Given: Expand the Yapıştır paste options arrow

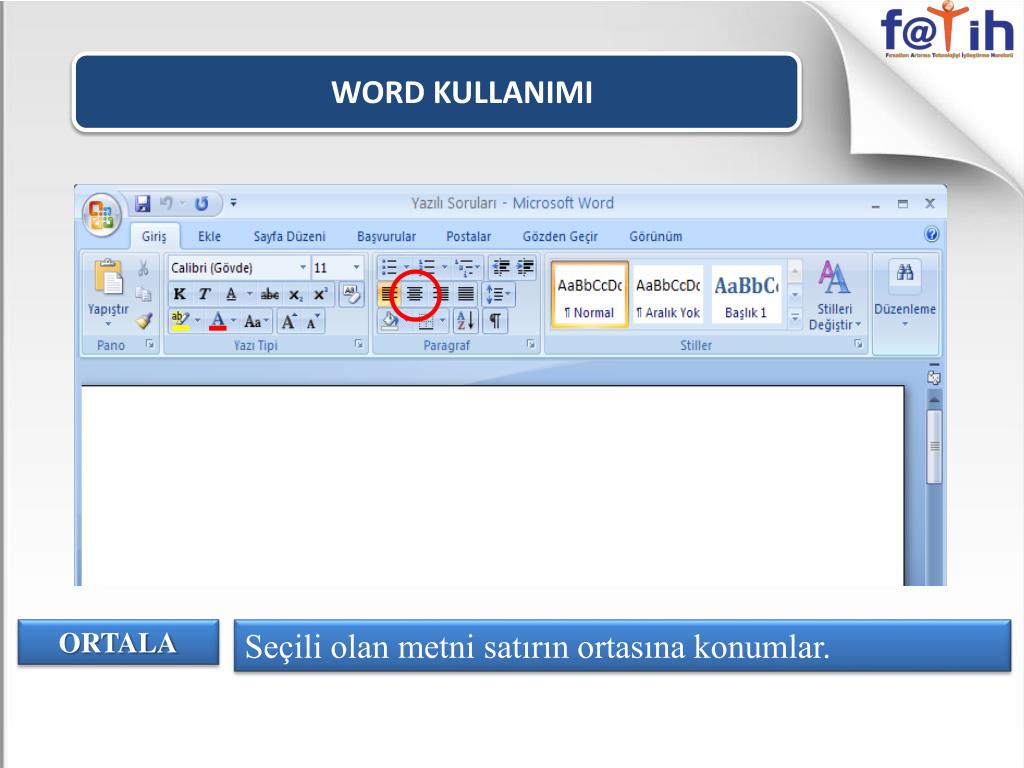Looking at the screenshot, I should [108, 324].
